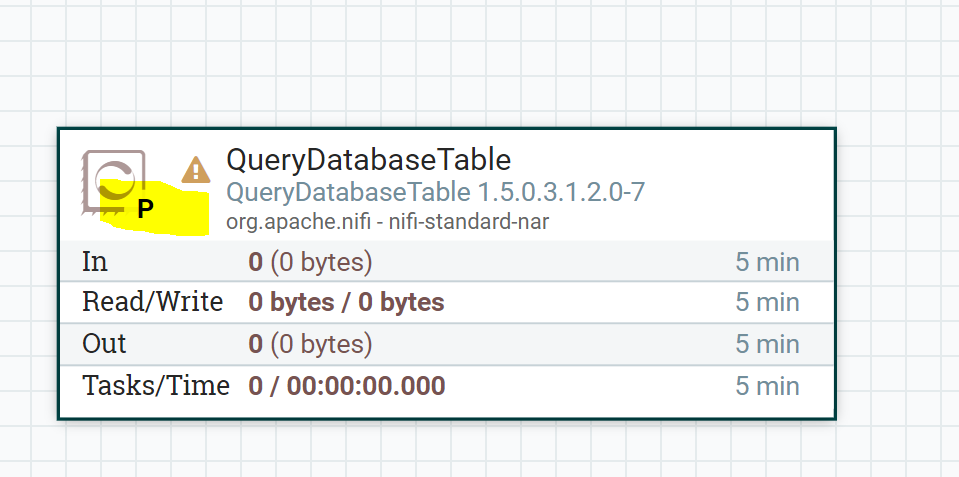Click the In row label
This screenshot has height=477, width=959.
(x=95, y=262)
